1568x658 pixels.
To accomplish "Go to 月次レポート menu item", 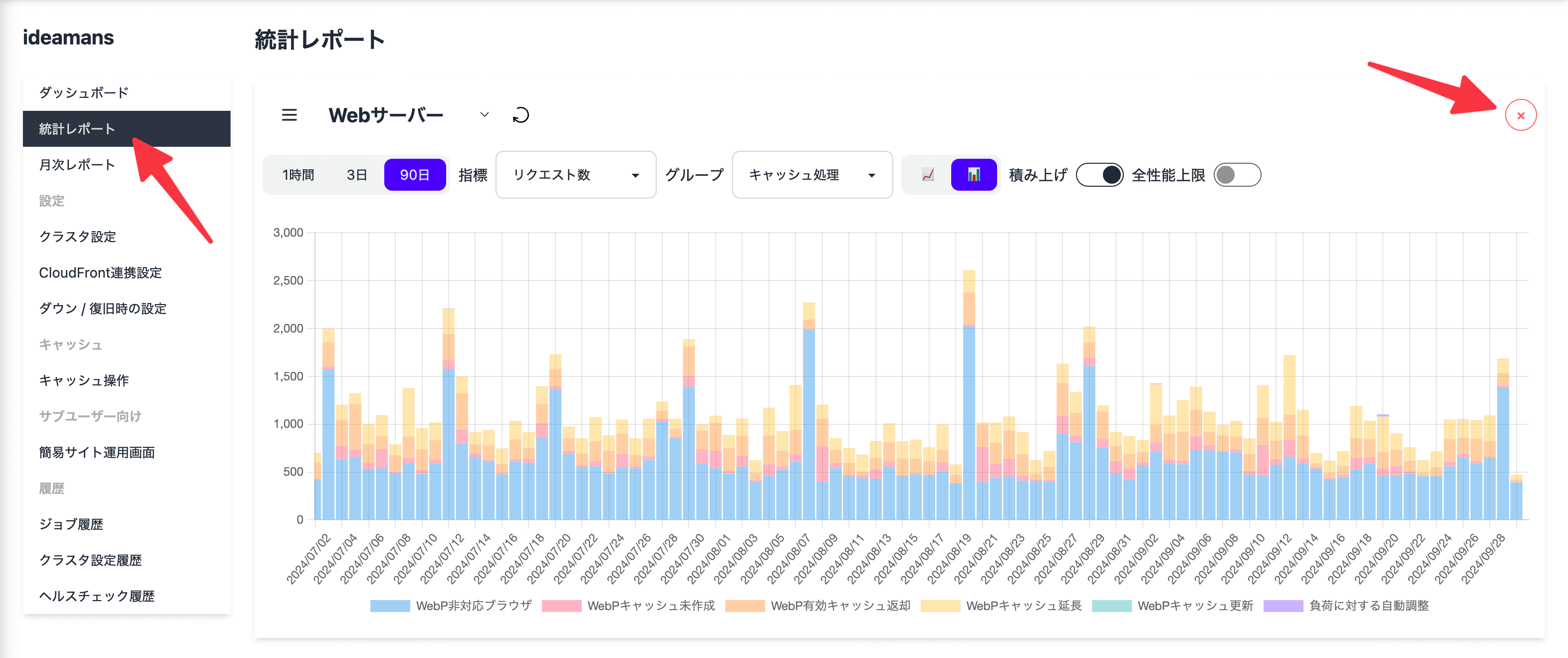I will (x=77, y=164).
